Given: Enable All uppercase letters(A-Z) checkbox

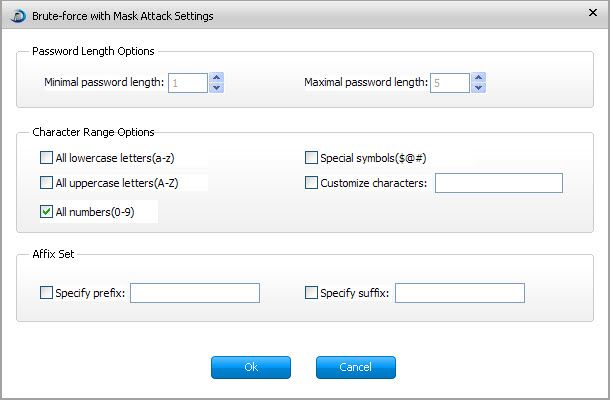Looking at the screenshot, I should click(46, 182).
